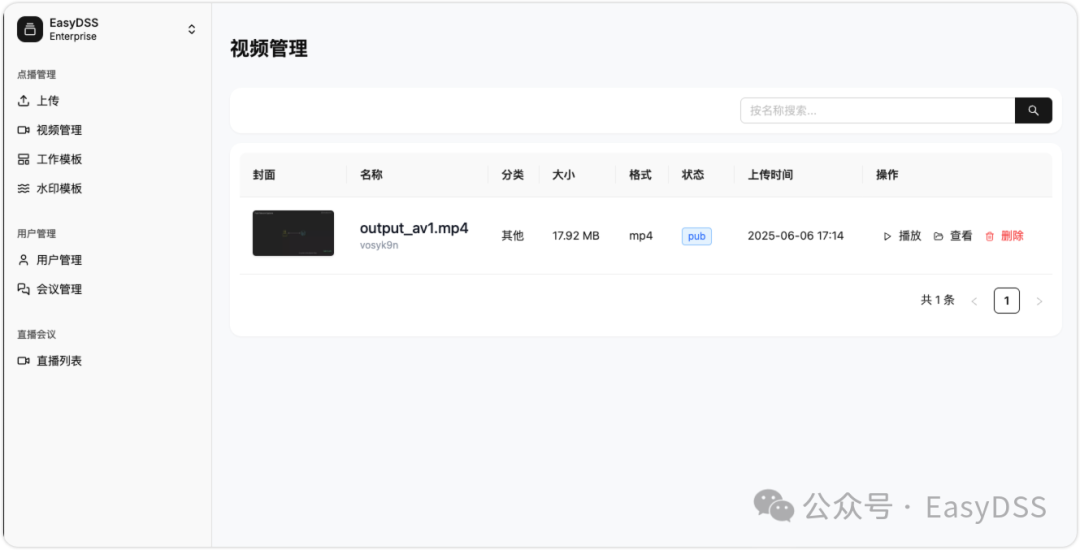Go to the next page arrow
This screenshot has height=550, width=1080.
click(1039, 301)
